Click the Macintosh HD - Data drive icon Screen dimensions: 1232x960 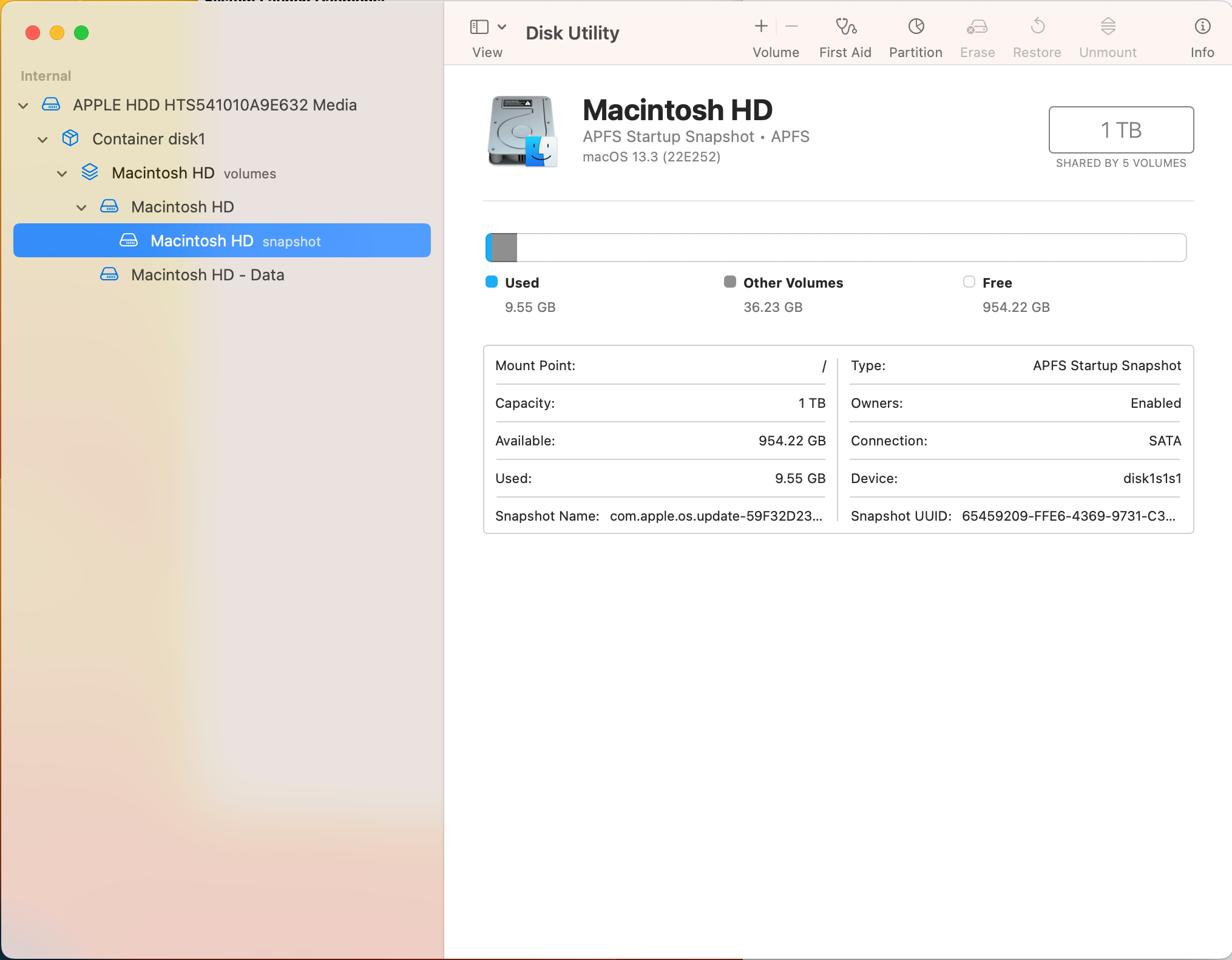[x=109, y=274]
